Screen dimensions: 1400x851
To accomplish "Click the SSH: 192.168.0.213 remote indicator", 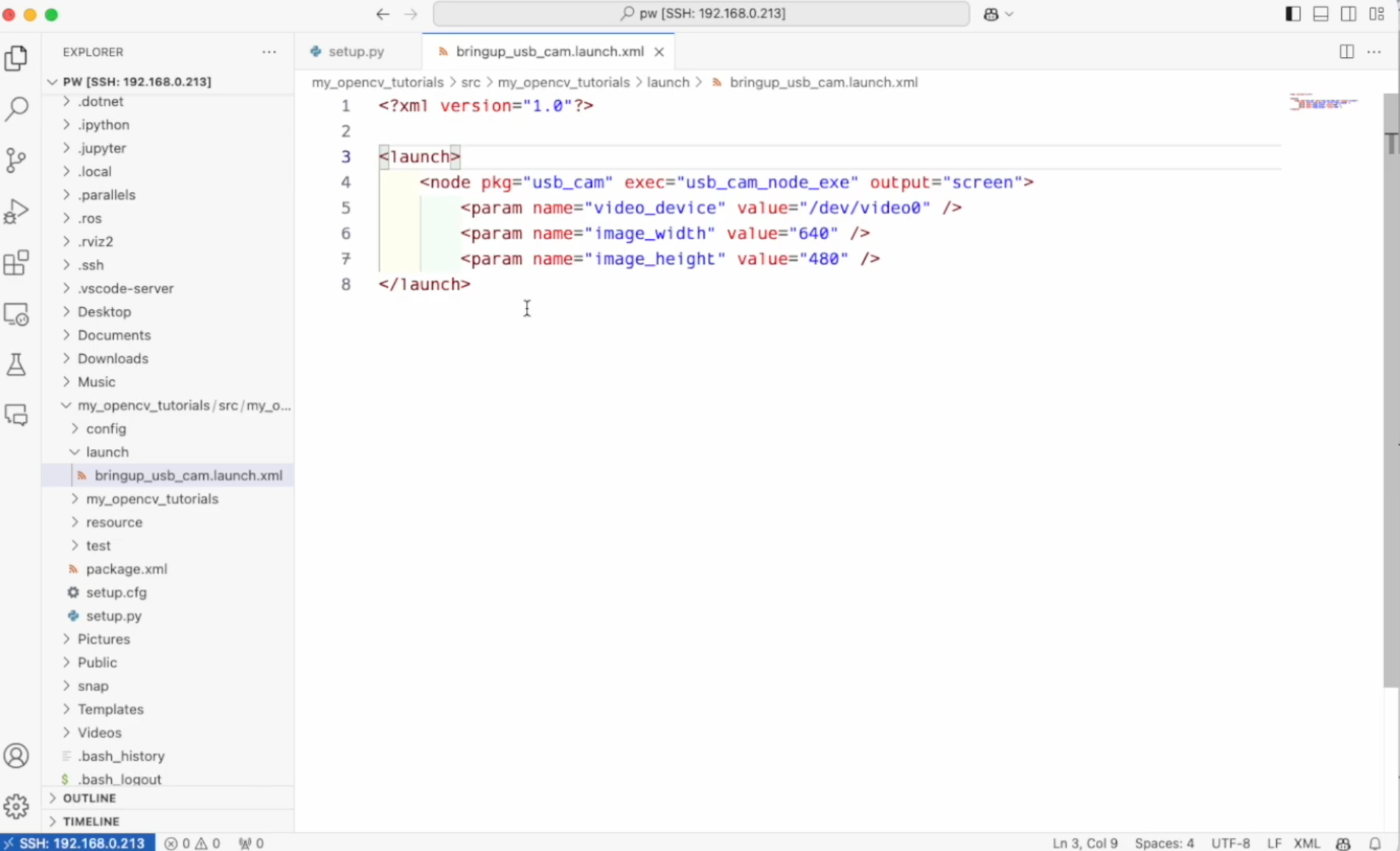I will pyautogui.click(x=76, y=843).
